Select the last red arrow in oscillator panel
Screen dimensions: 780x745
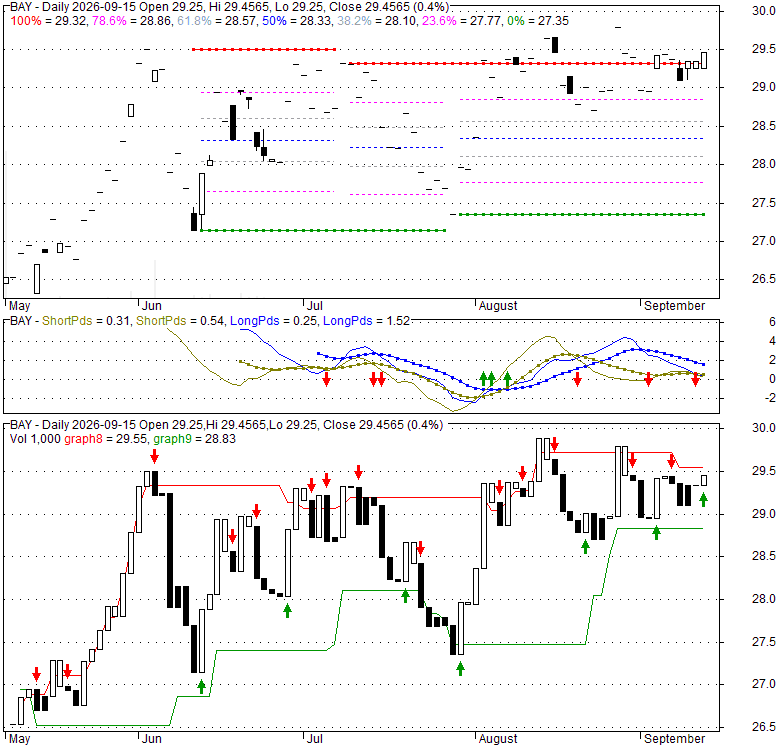click(x=695, y=380)
